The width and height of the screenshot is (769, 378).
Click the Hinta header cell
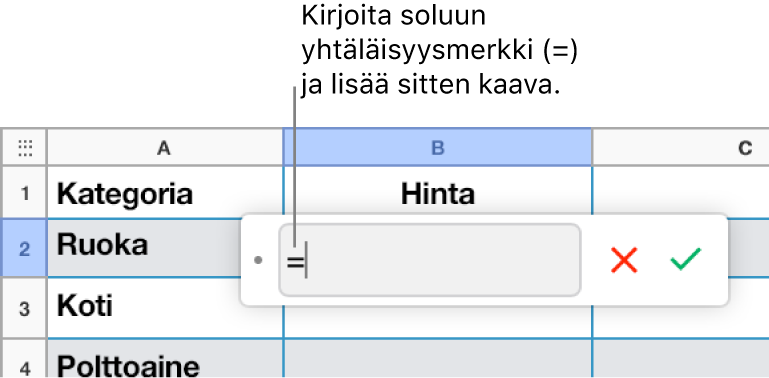tap(437, 193)
